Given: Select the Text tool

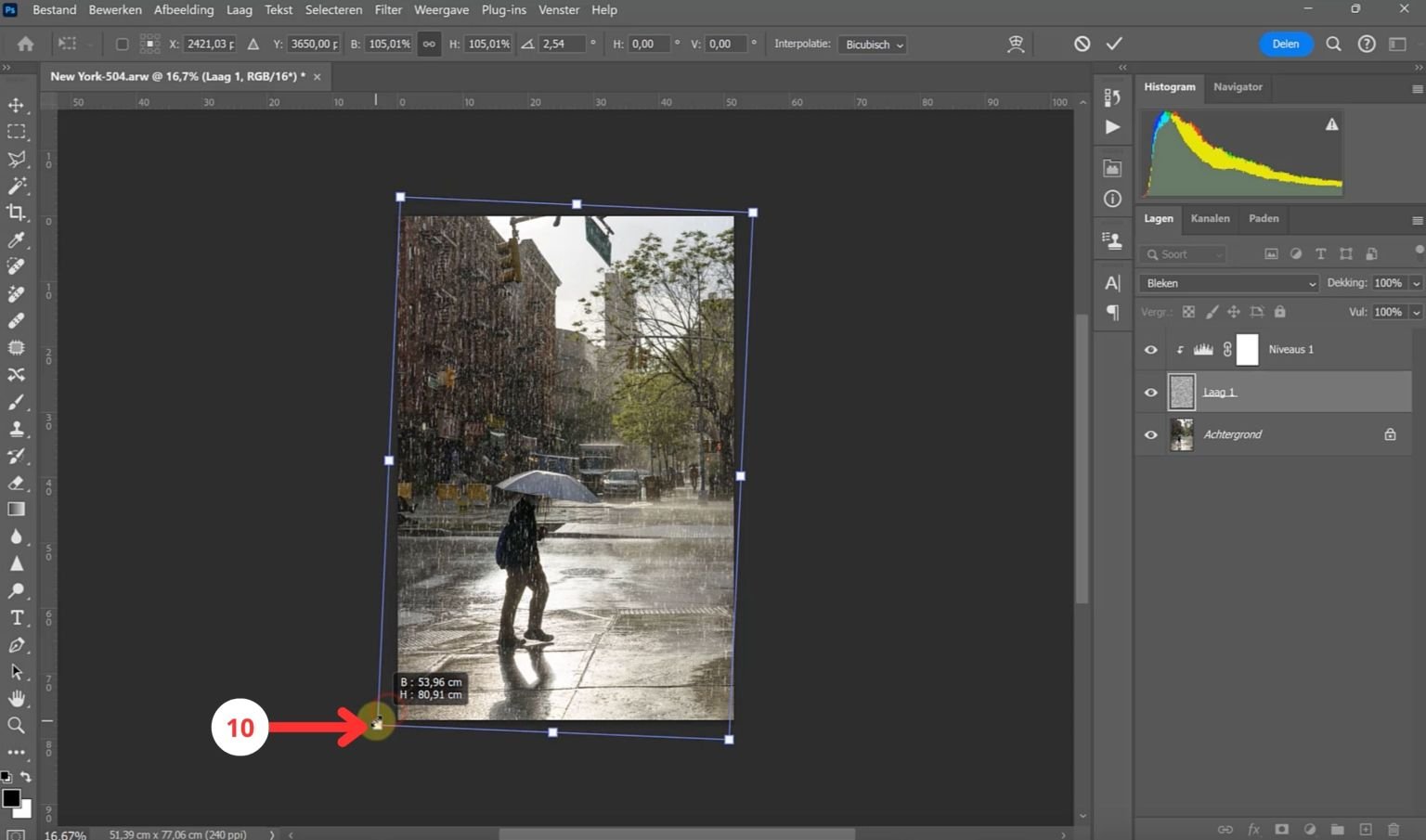Looking at the screenshot, I should click(x=17, y=616).
